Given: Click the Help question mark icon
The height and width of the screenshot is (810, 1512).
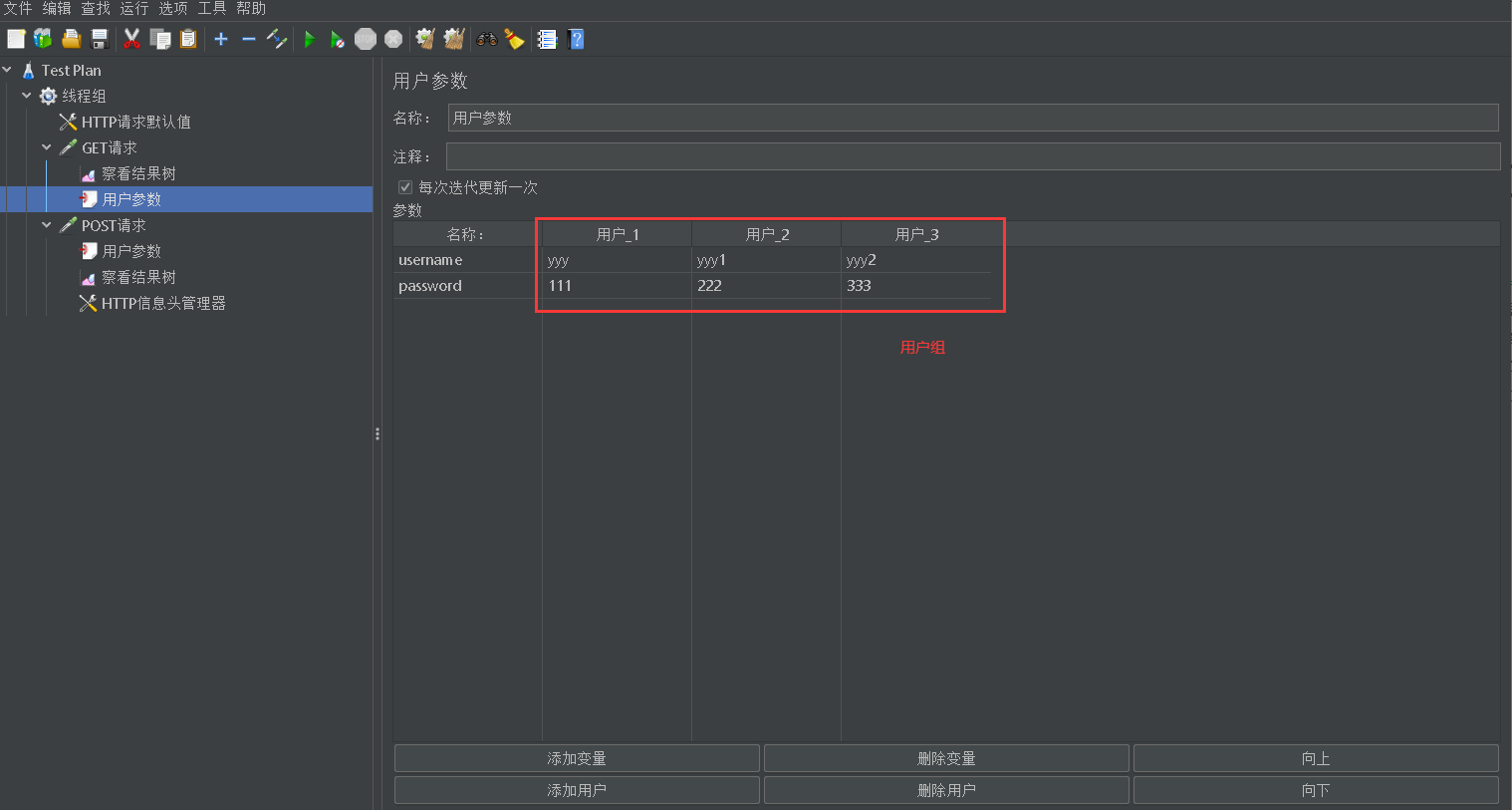Looking at the screenshot, I should [x=576, y=39].
